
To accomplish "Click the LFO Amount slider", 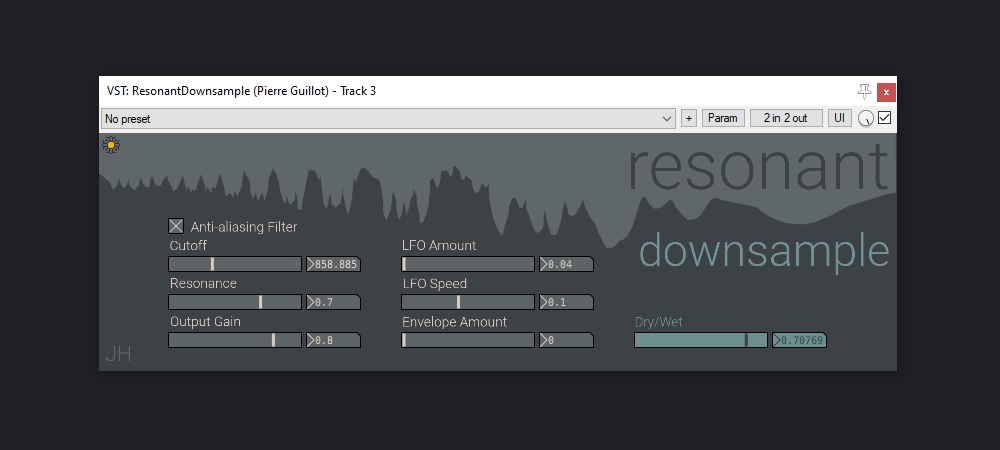I will 468,265.
